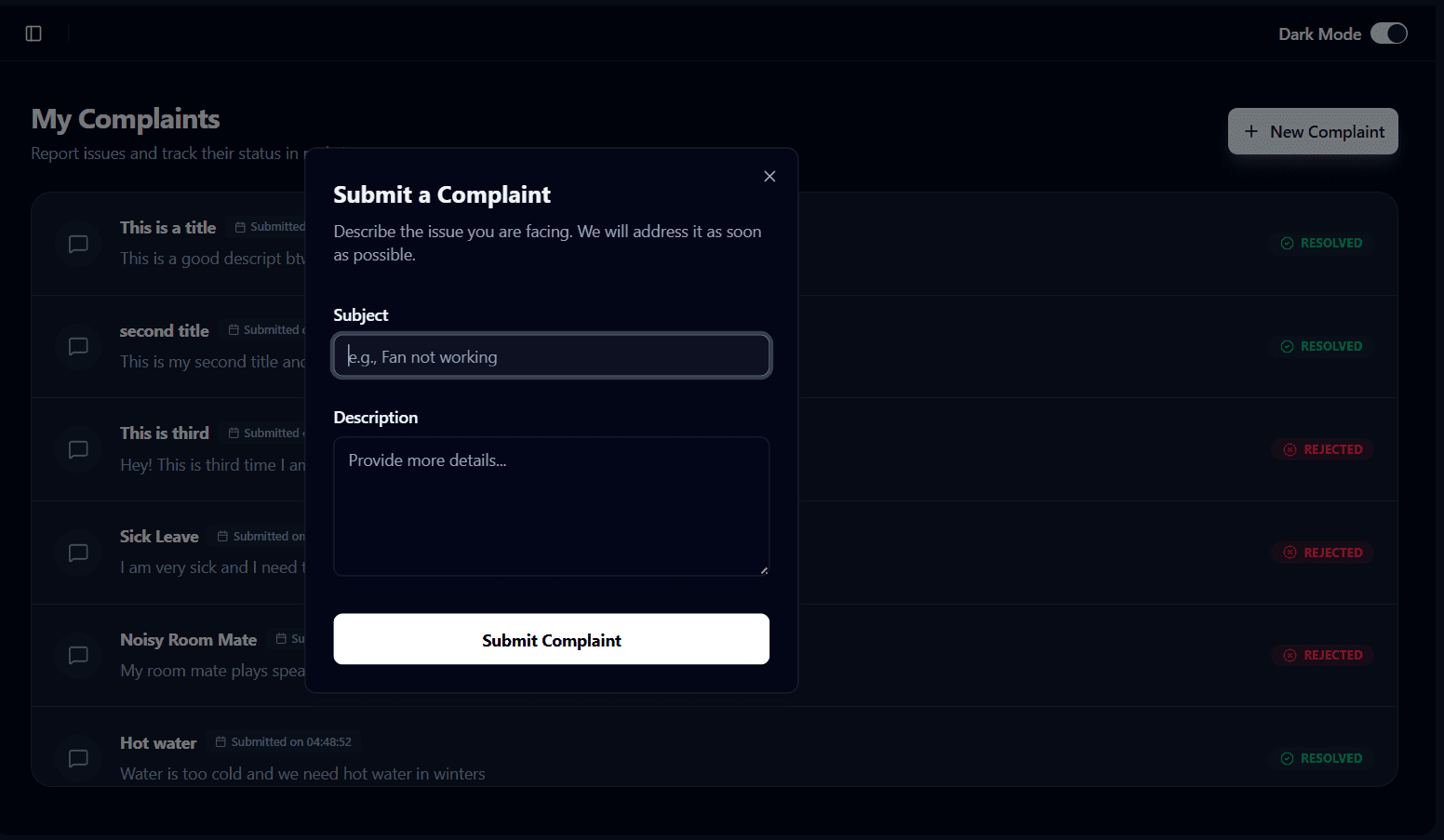1444x840 pixels.
Task: Click the Resolved badge on the Hot water row
Action: 1321,758
